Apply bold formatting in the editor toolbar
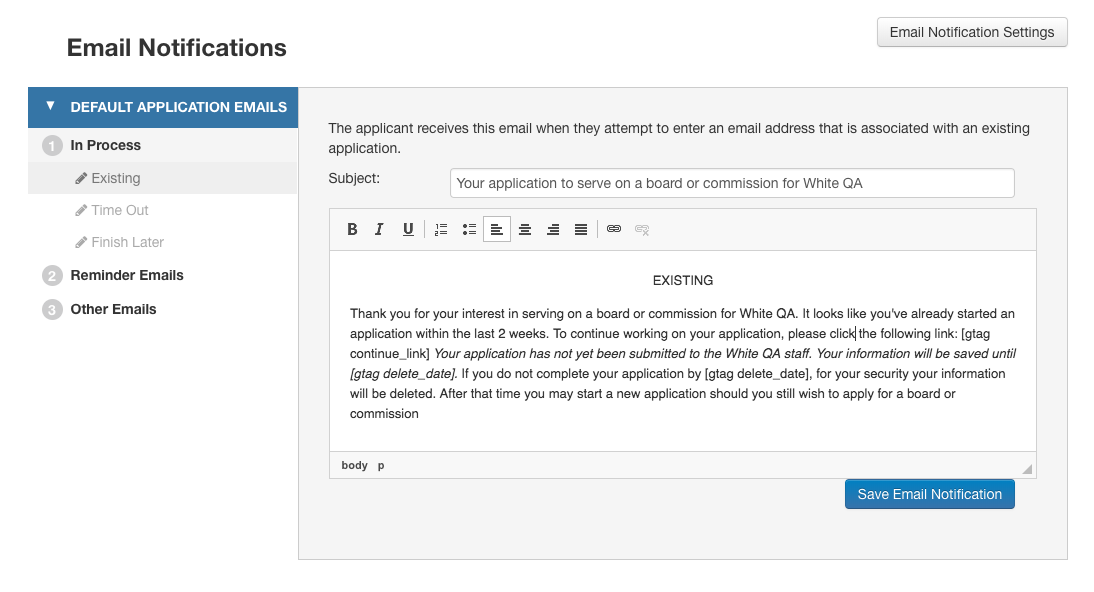 (352, 229)
